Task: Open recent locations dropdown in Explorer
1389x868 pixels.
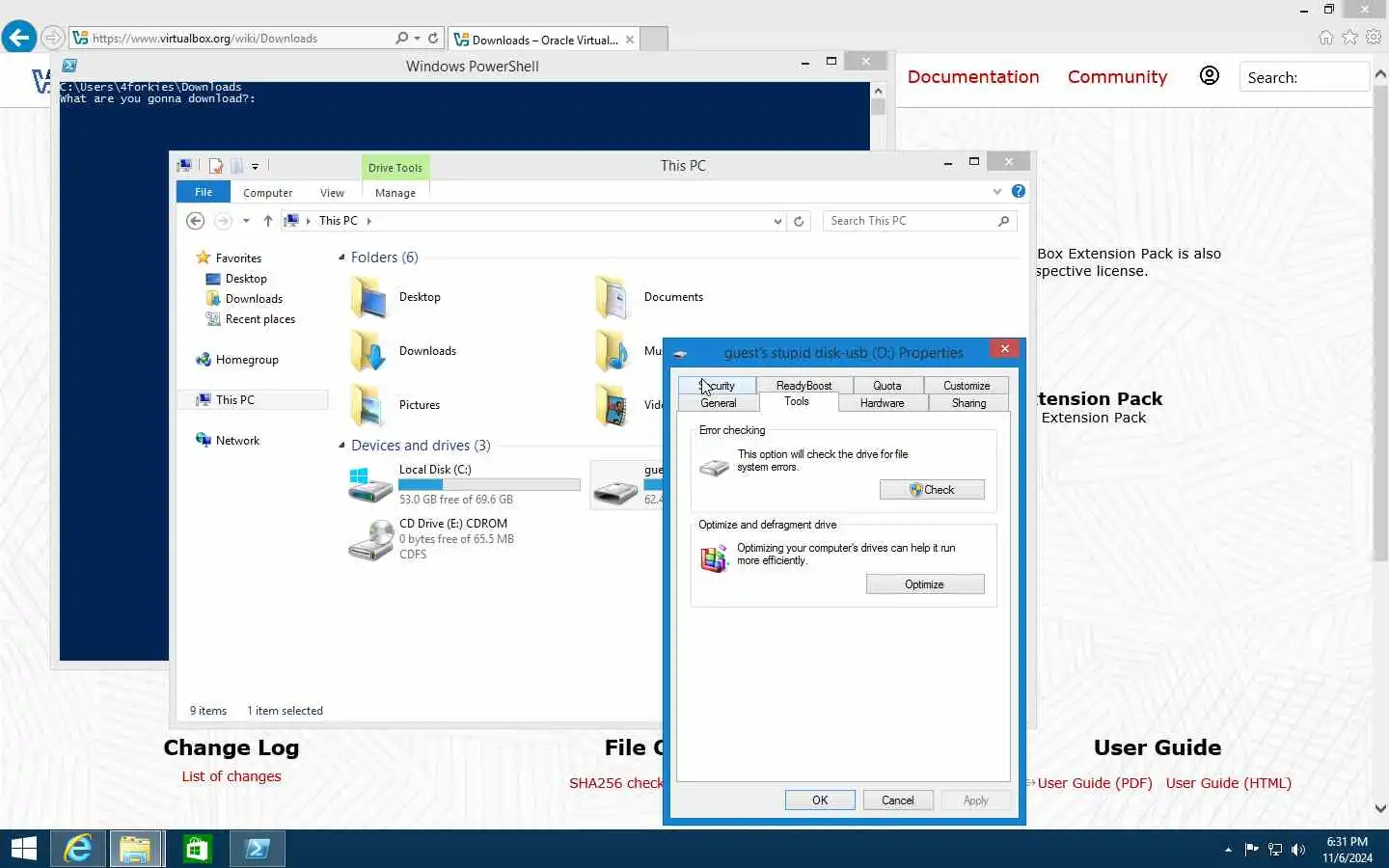Action: point(246,221)
